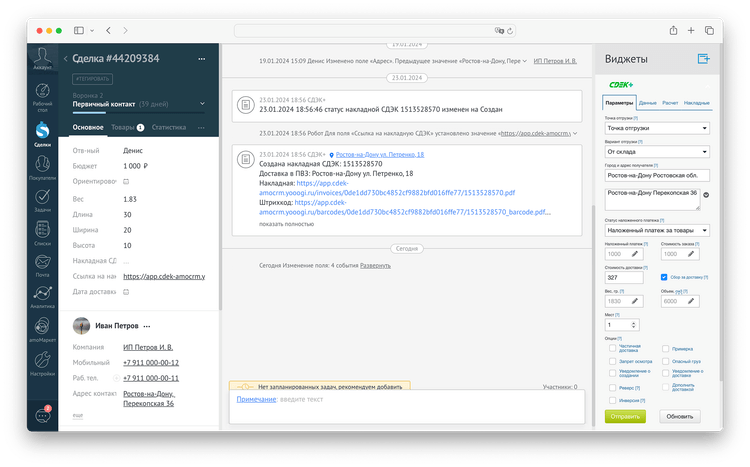Screen dimensions: 750x467
Task: Open Наложенный платеж за товары dropdown
Action: pos(657,230)
